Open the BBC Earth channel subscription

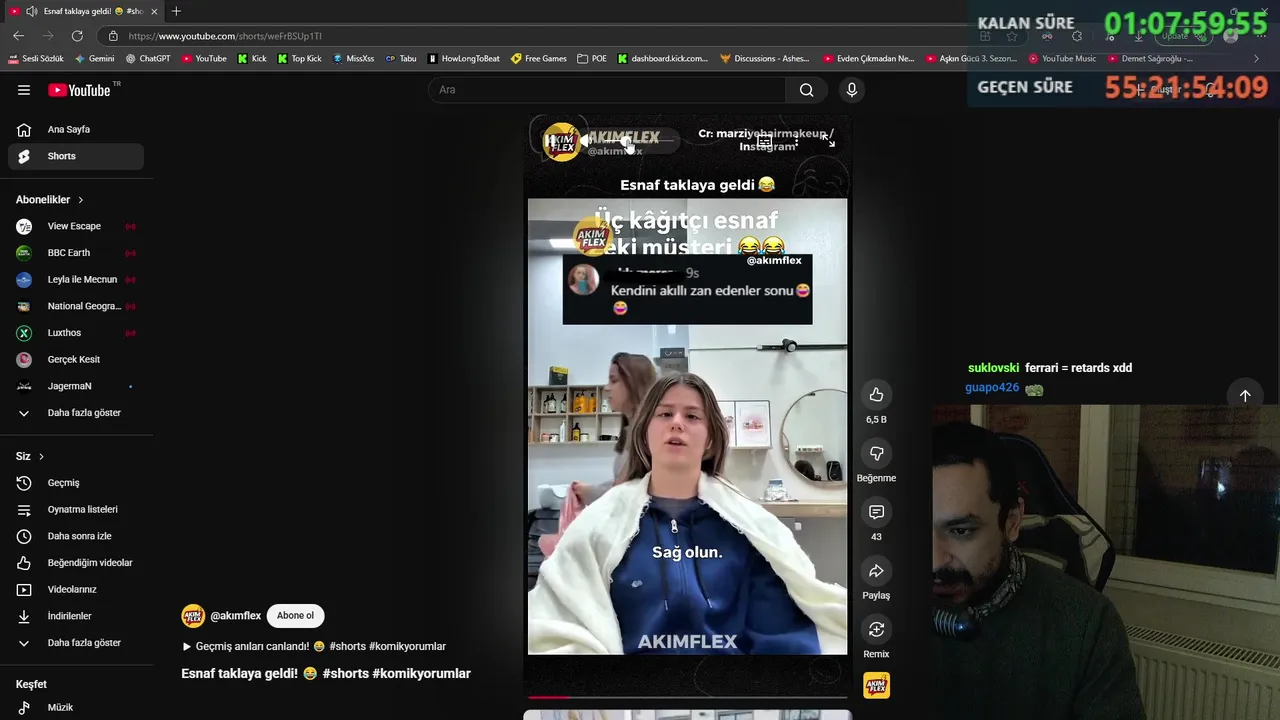[76, 253]
